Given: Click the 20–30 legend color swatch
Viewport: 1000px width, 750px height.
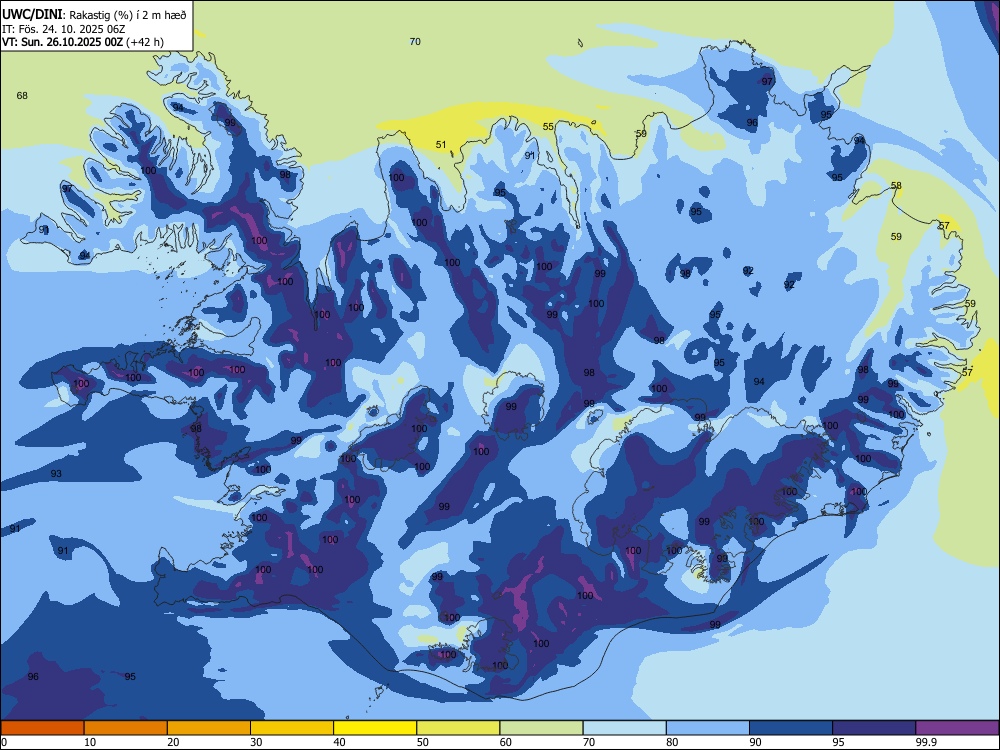Looking at the screenshot, I should click(209, 728).
